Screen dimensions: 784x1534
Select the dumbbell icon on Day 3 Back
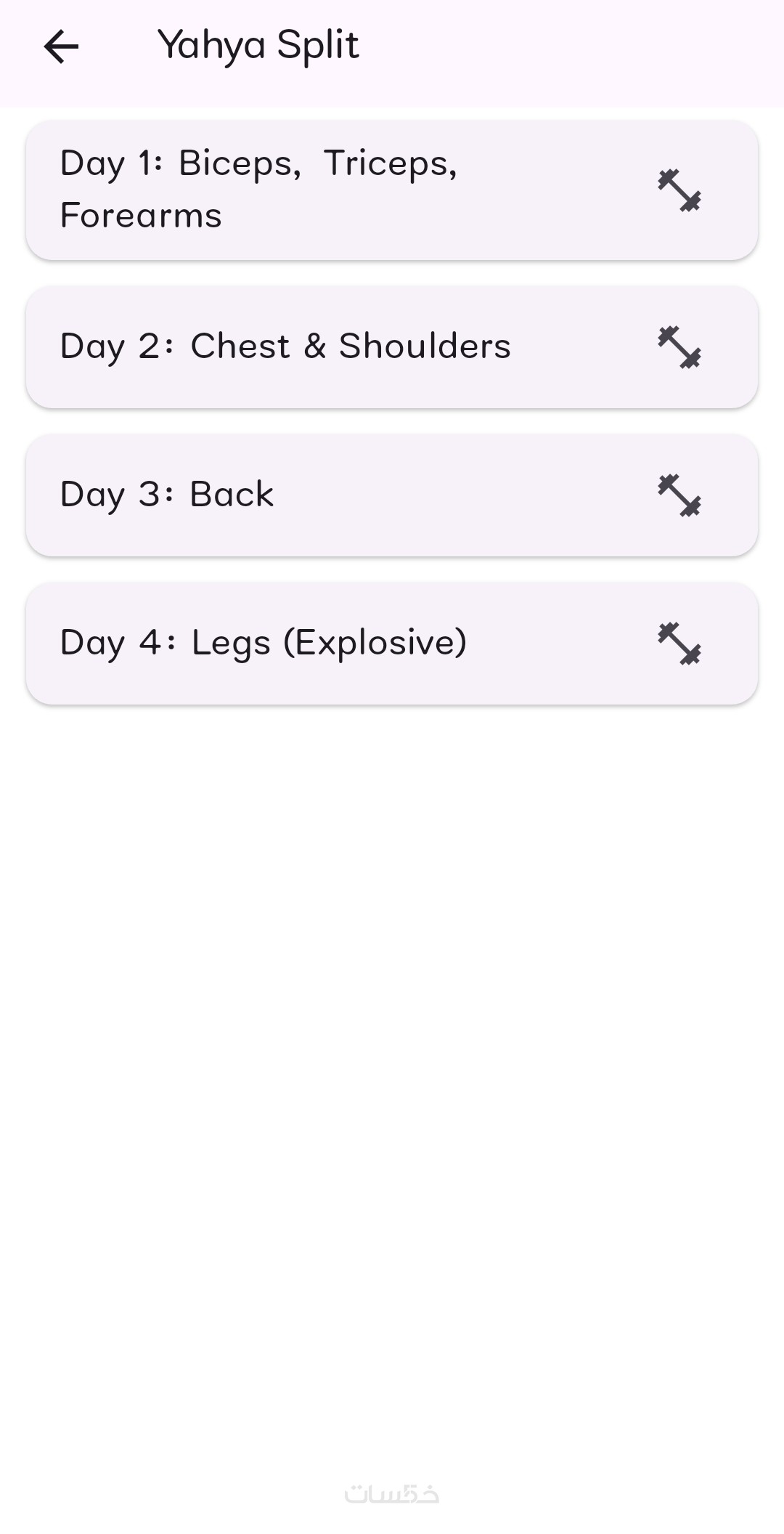point(679,495)
